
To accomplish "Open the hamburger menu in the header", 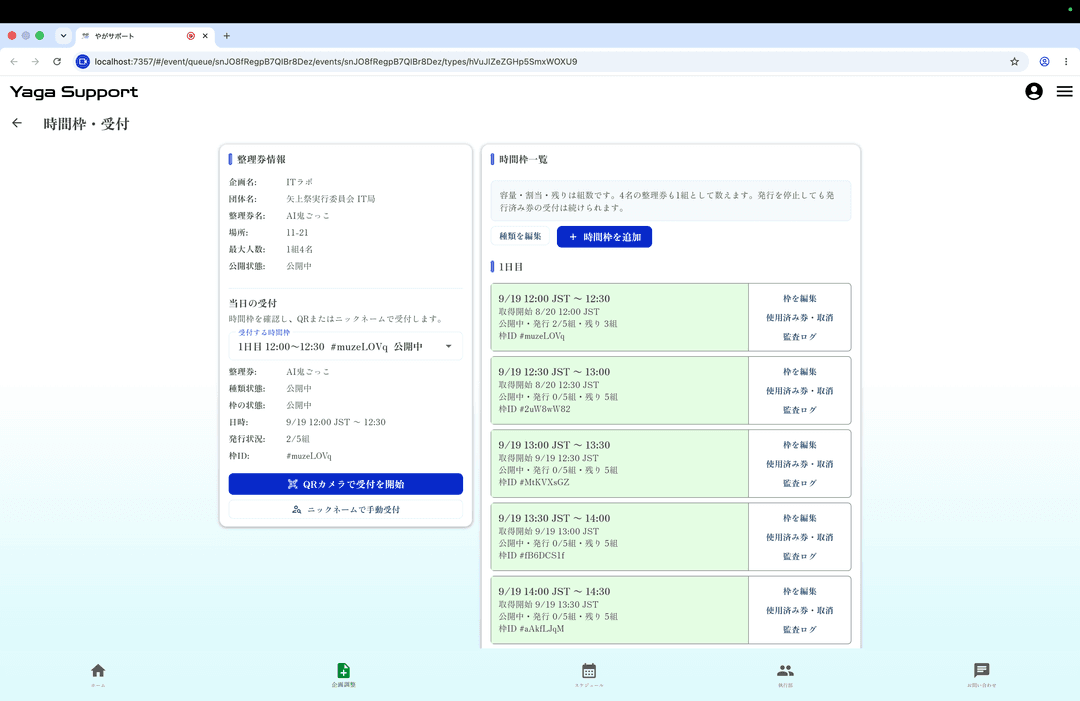I will point(1064,92).
